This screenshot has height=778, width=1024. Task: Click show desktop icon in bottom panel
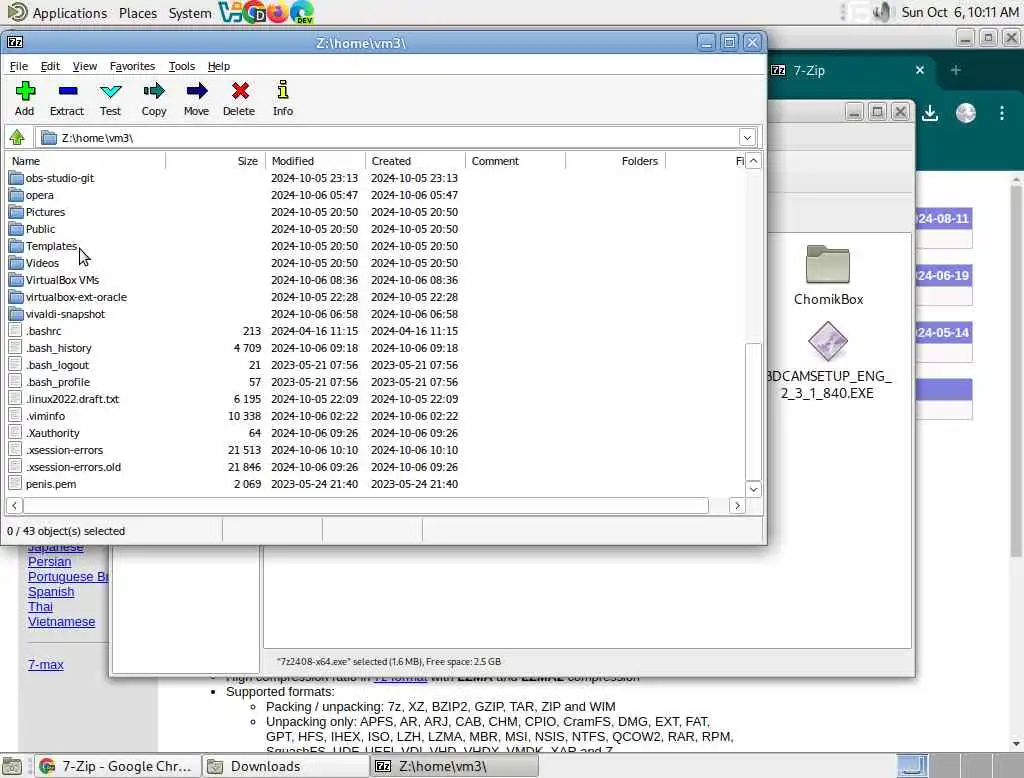tap(12, 766)
